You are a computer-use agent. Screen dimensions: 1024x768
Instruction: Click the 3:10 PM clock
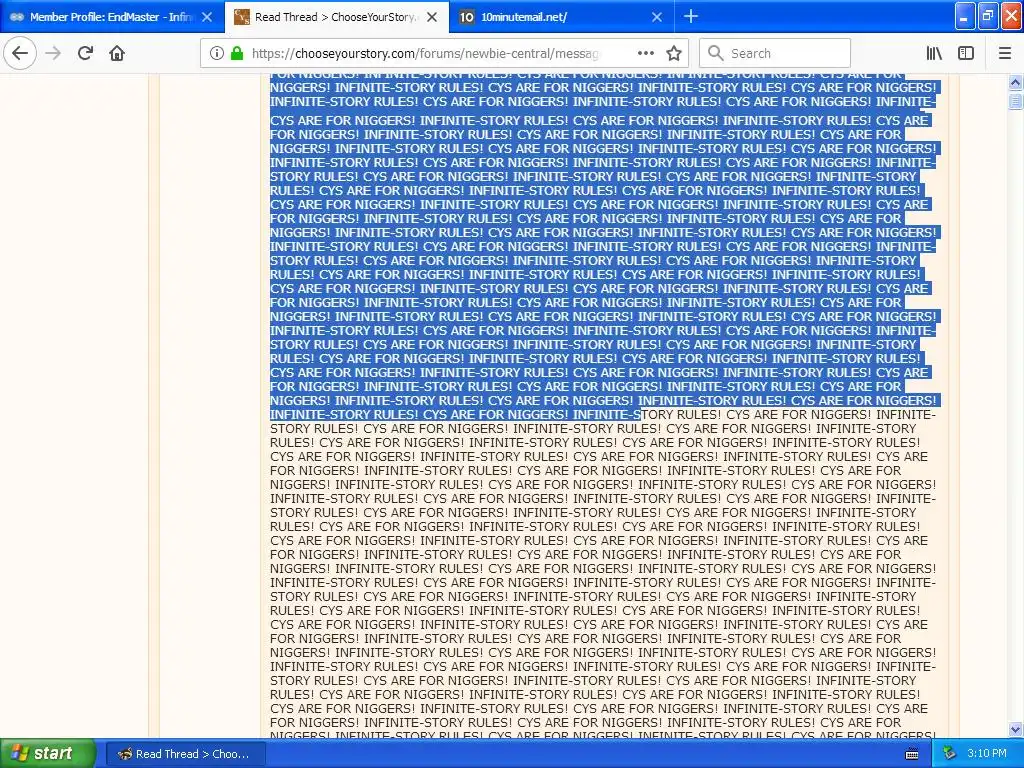click(x=987, y=754)
